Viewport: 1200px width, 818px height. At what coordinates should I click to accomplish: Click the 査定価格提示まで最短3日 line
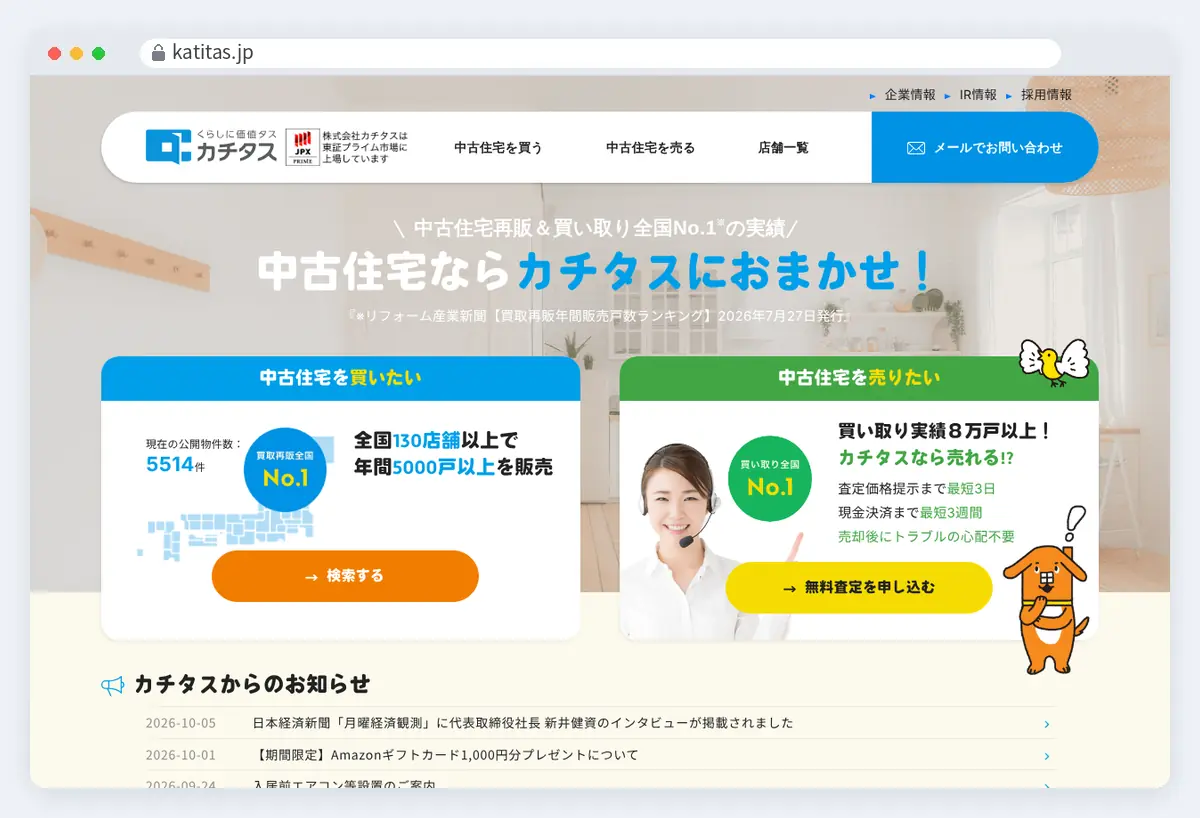click(917, 489)
